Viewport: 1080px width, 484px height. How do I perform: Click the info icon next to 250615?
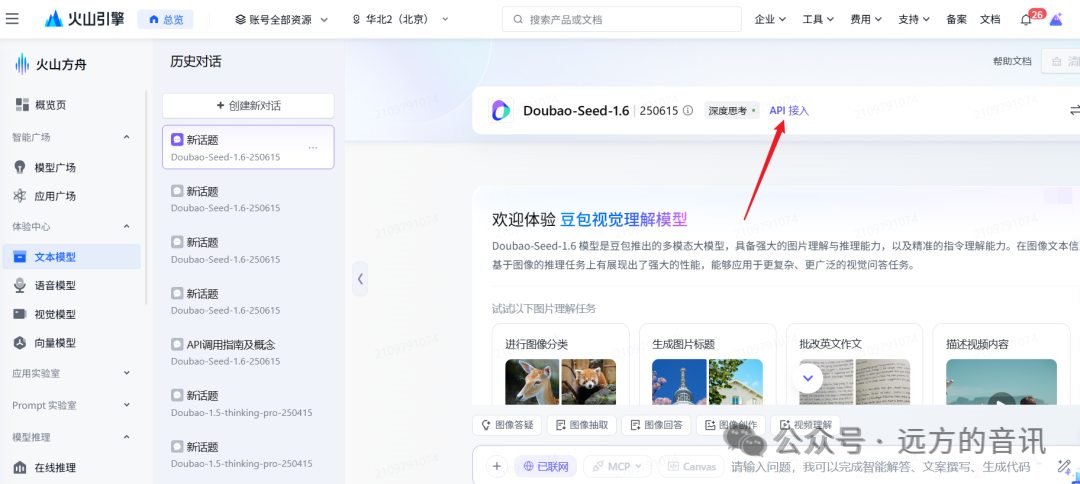click(687, 110)
